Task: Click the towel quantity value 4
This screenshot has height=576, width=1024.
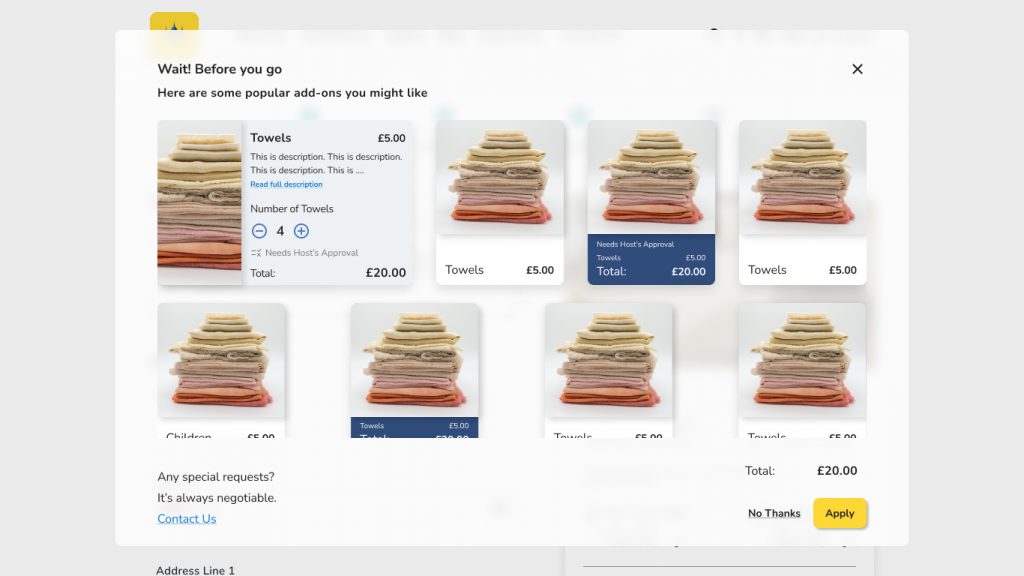Action: (280, 231)
